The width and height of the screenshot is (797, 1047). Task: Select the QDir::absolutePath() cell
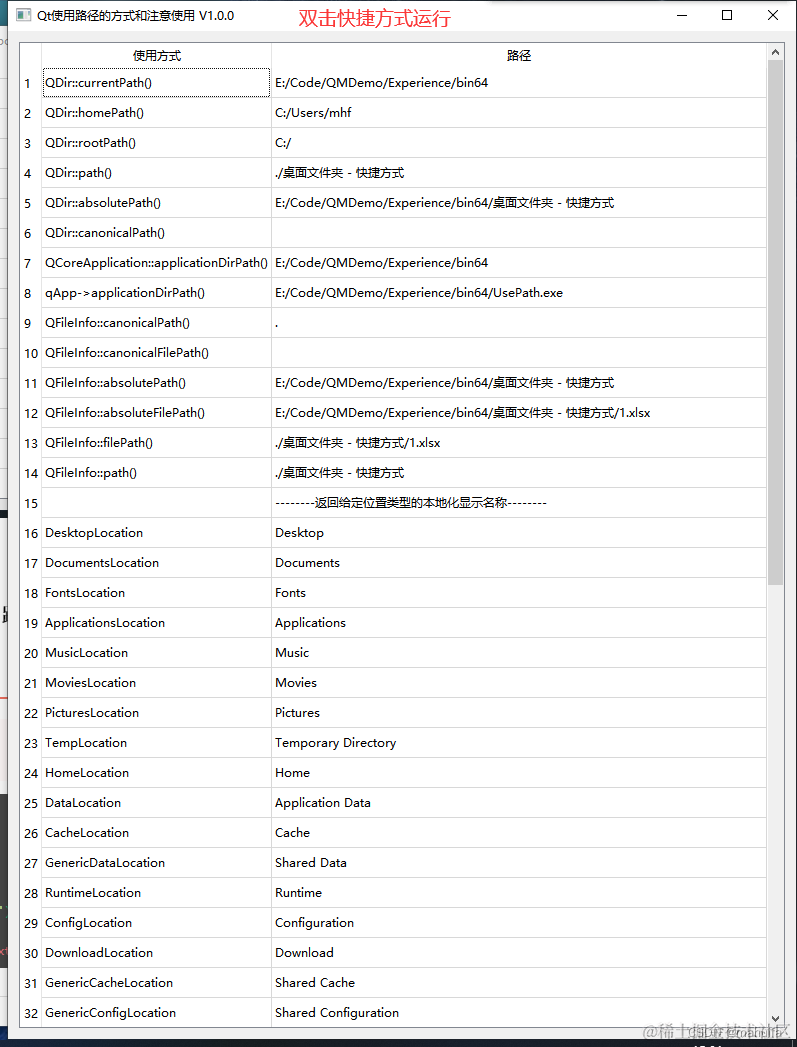tap(156, 203)
